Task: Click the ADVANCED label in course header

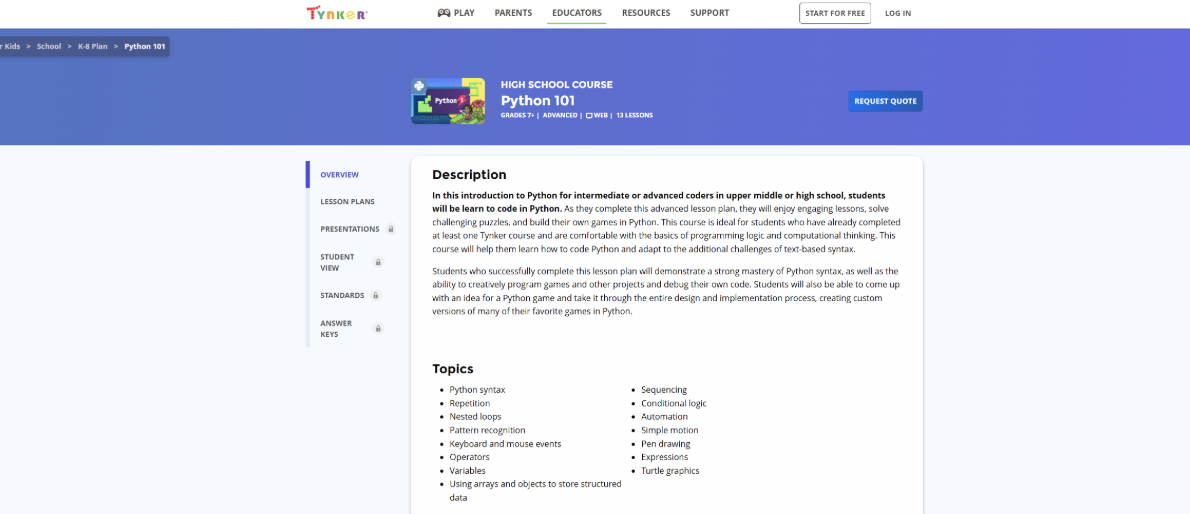Action: [560, 115]
